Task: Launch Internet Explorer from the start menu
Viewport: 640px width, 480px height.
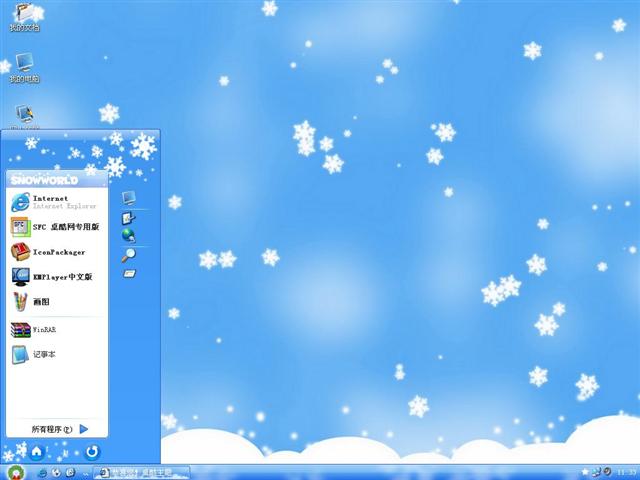Action: 57,202
